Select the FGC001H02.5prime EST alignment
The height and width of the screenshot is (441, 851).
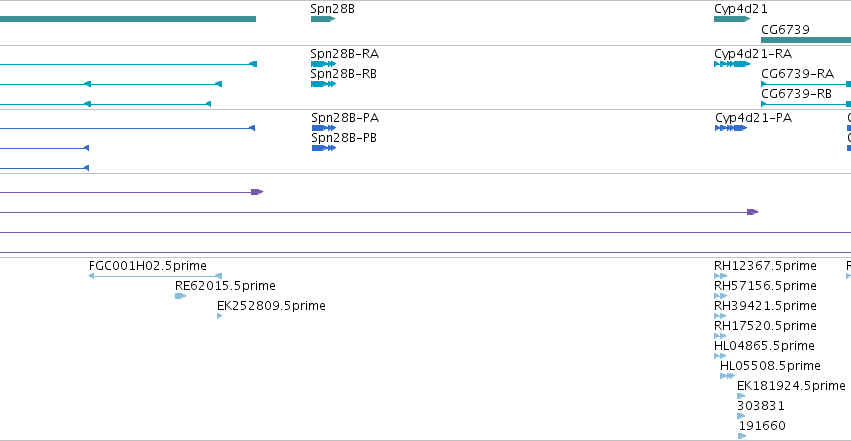(155, 276)
